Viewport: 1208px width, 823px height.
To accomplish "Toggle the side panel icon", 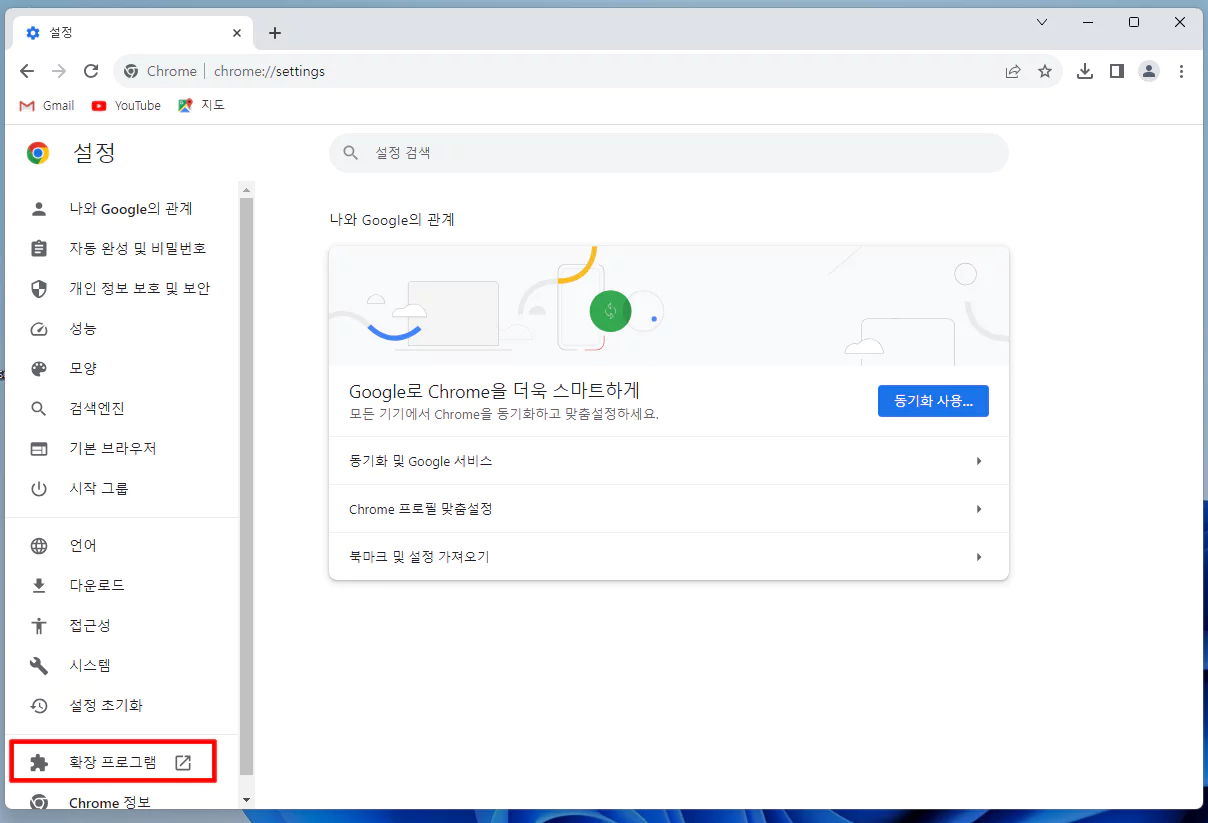I will click(x=1117, y=71).
